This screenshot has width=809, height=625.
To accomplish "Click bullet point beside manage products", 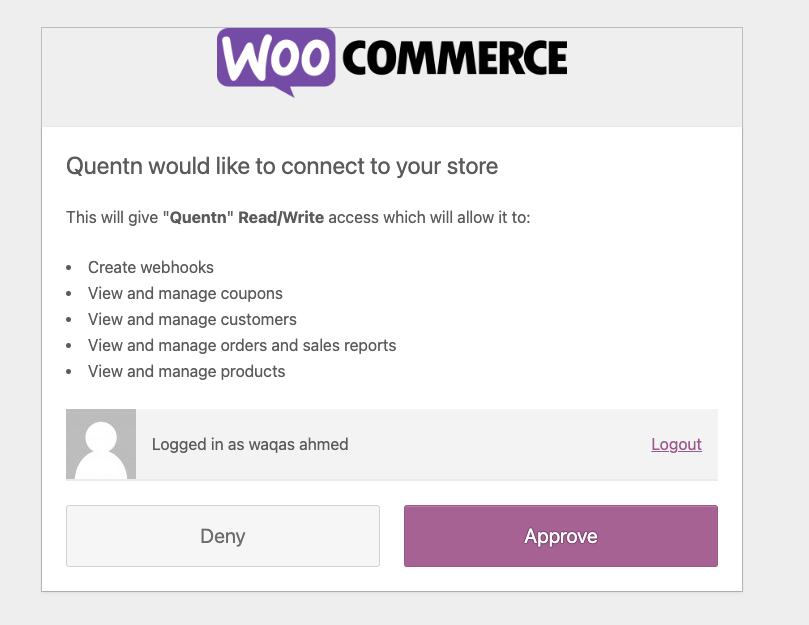I will 69,372.
